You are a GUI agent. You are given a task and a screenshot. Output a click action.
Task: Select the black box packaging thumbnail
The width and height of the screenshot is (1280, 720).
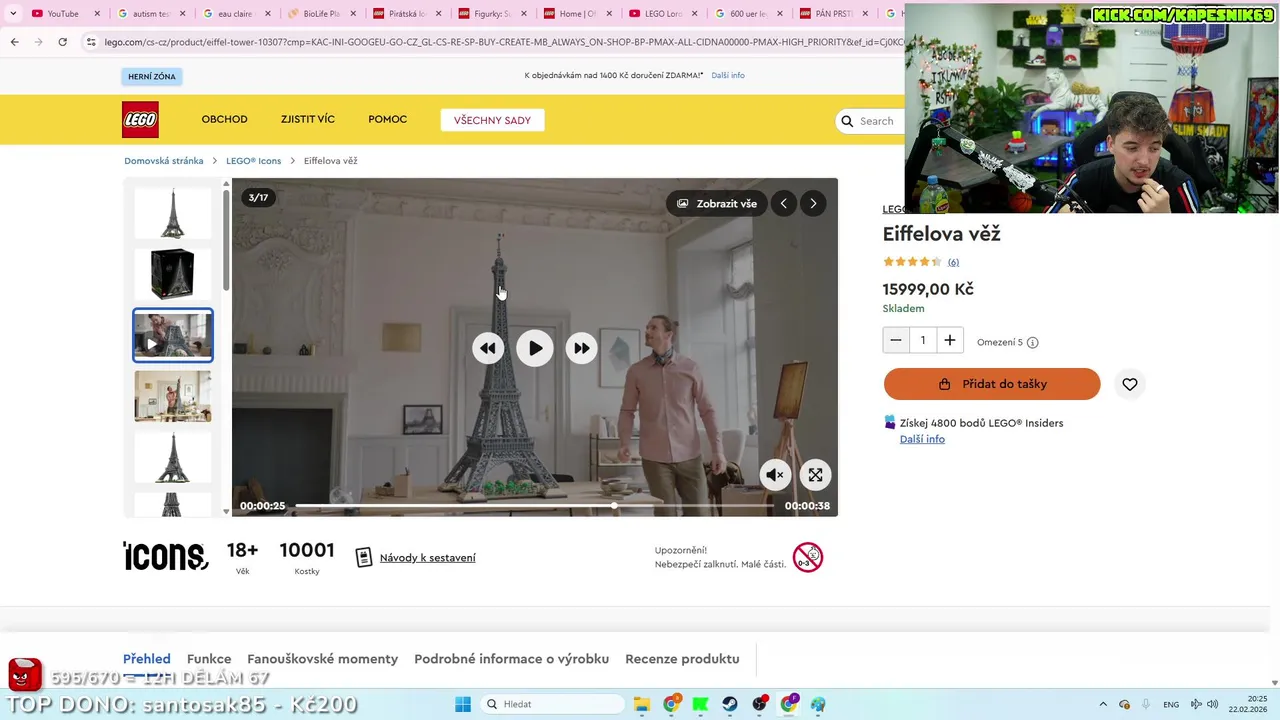[173, 274]
